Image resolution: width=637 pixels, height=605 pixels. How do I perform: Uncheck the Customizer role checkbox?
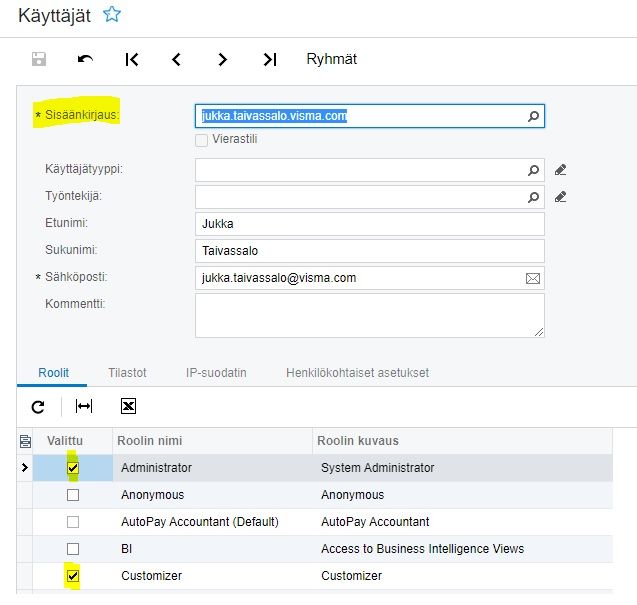(73, 576)
